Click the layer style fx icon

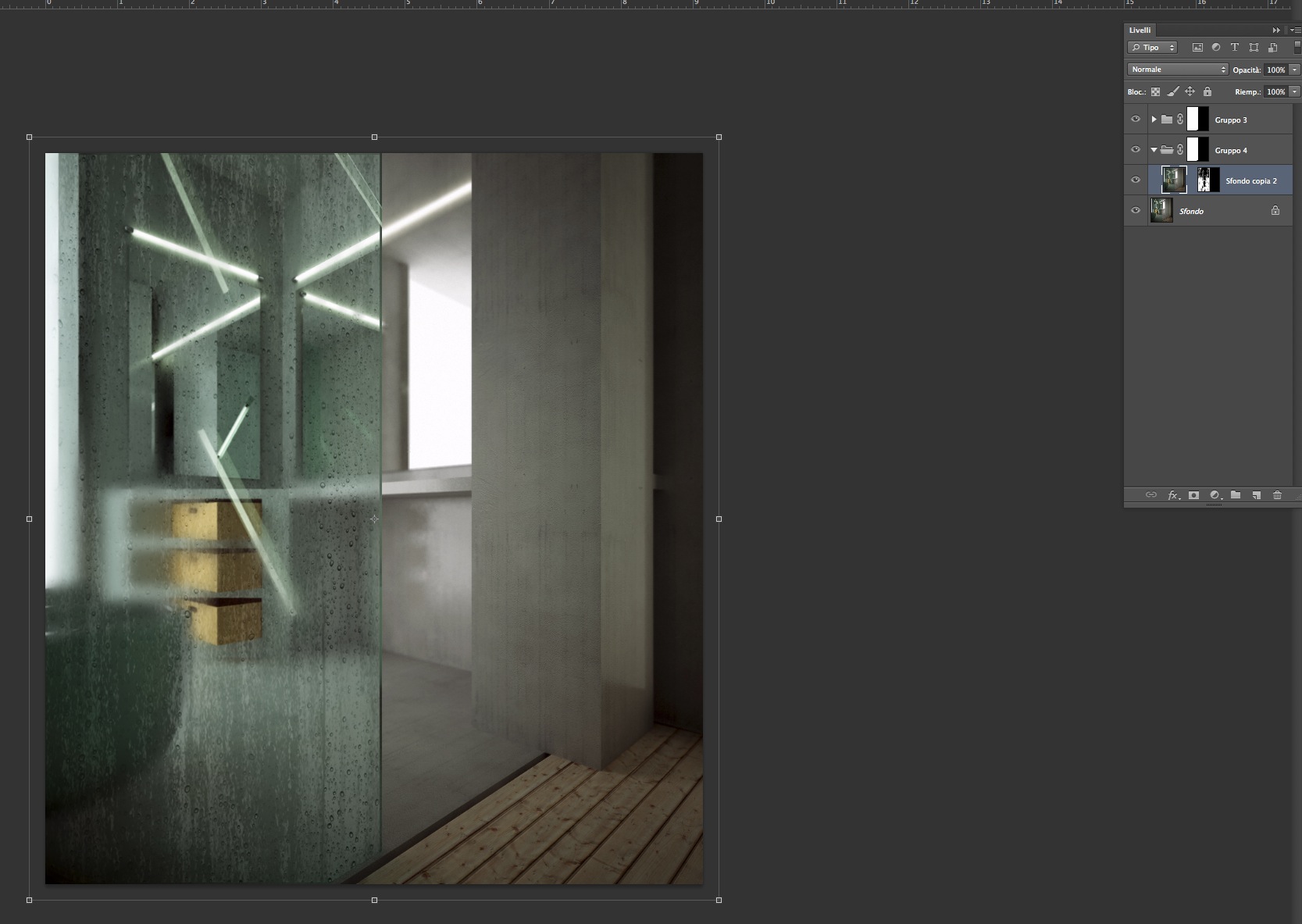(x=1173, y=495)
